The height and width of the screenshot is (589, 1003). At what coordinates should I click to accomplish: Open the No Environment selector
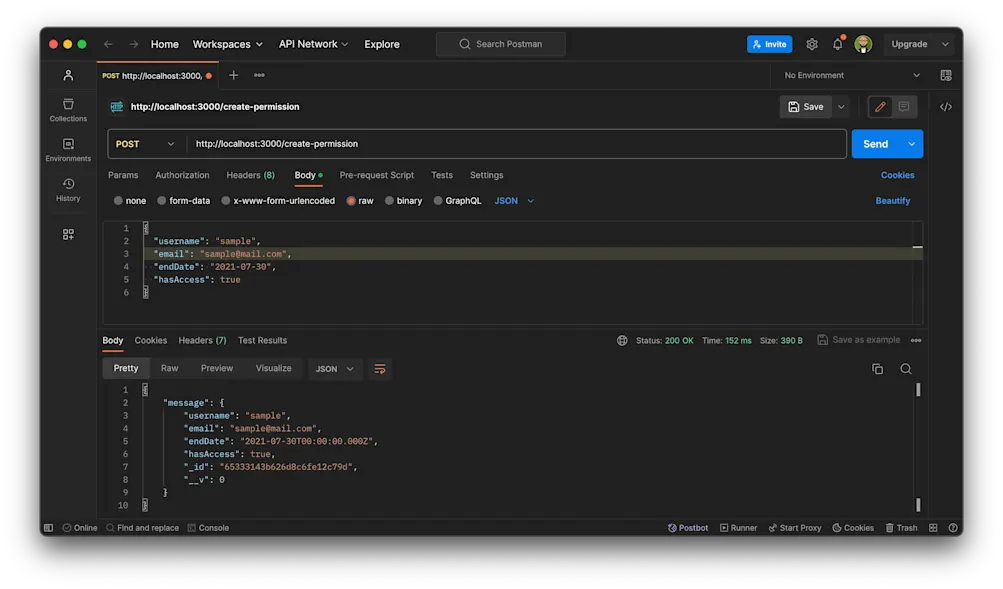(x=851, y=75)
